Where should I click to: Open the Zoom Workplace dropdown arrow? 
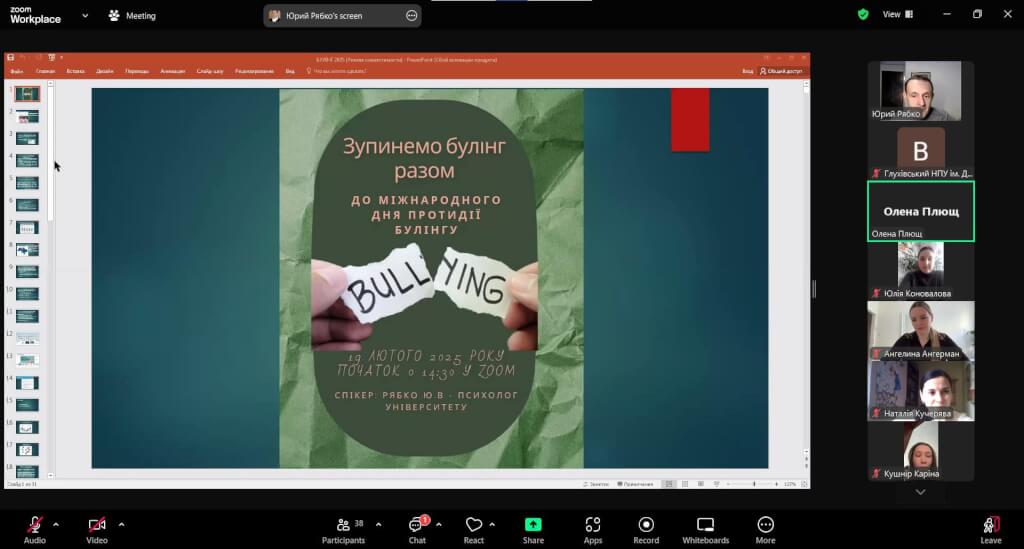(84, 16)
